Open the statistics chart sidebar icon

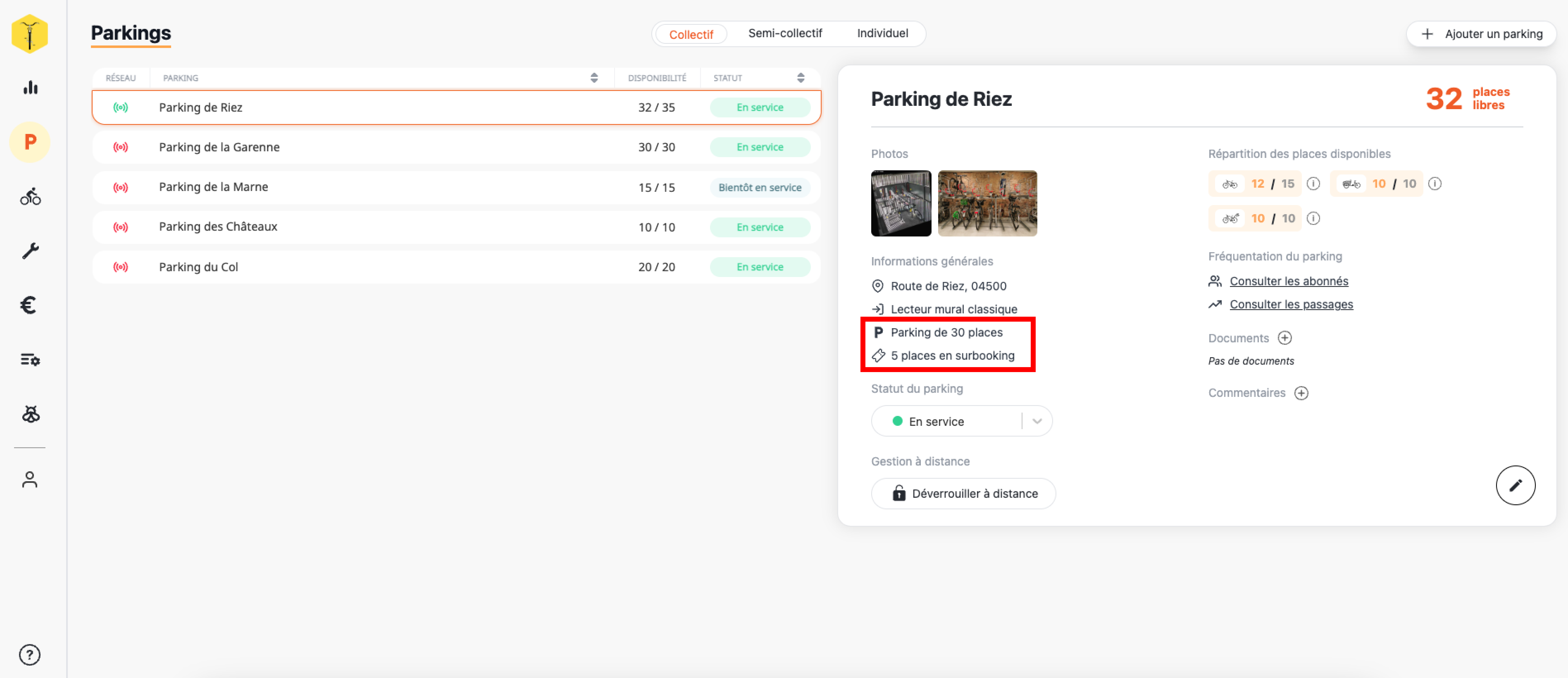pos(30,88)
